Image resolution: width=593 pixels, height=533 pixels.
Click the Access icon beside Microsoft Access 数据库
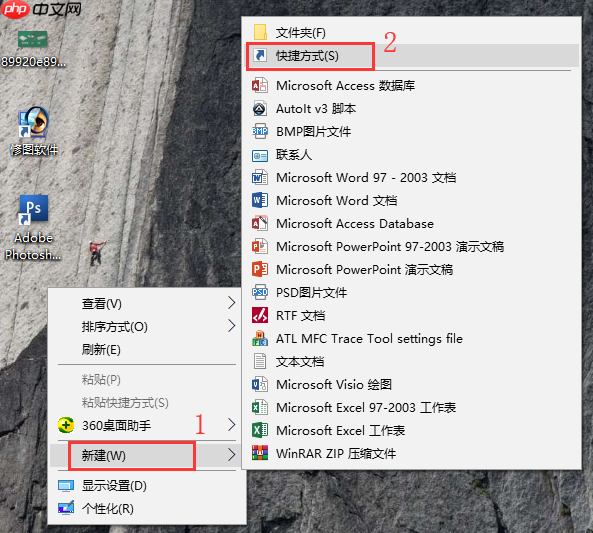pos(260,85)
